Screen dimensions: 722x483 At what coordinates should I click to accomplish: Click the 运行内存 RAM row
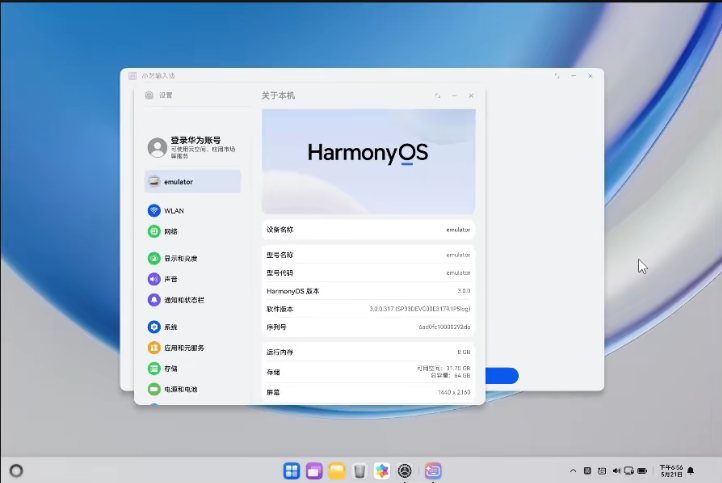pyautogui.click(x=368, y=352)
